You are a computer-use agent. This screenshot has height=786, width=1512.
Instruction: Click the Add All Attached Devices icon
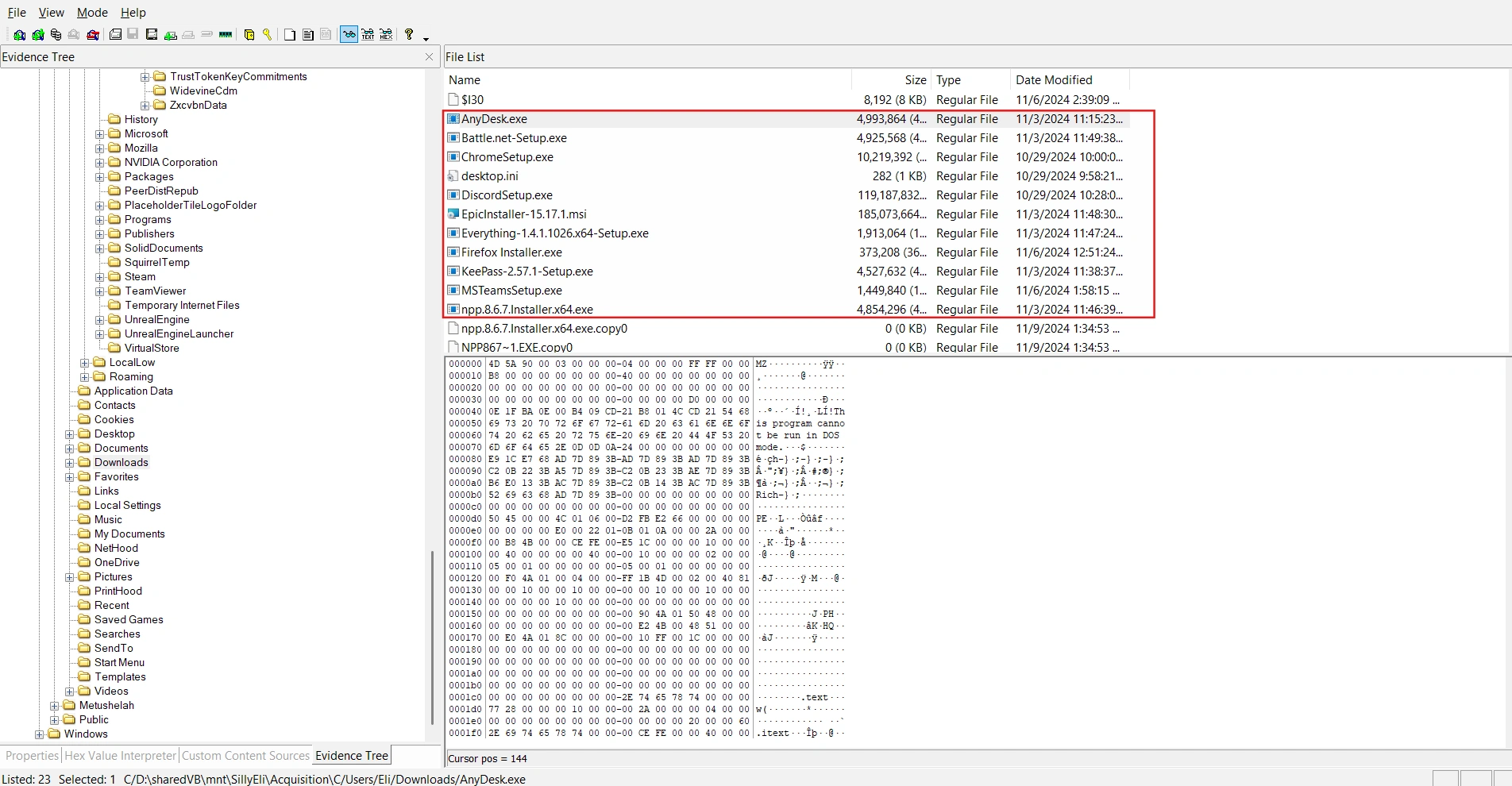click(37, 34)
